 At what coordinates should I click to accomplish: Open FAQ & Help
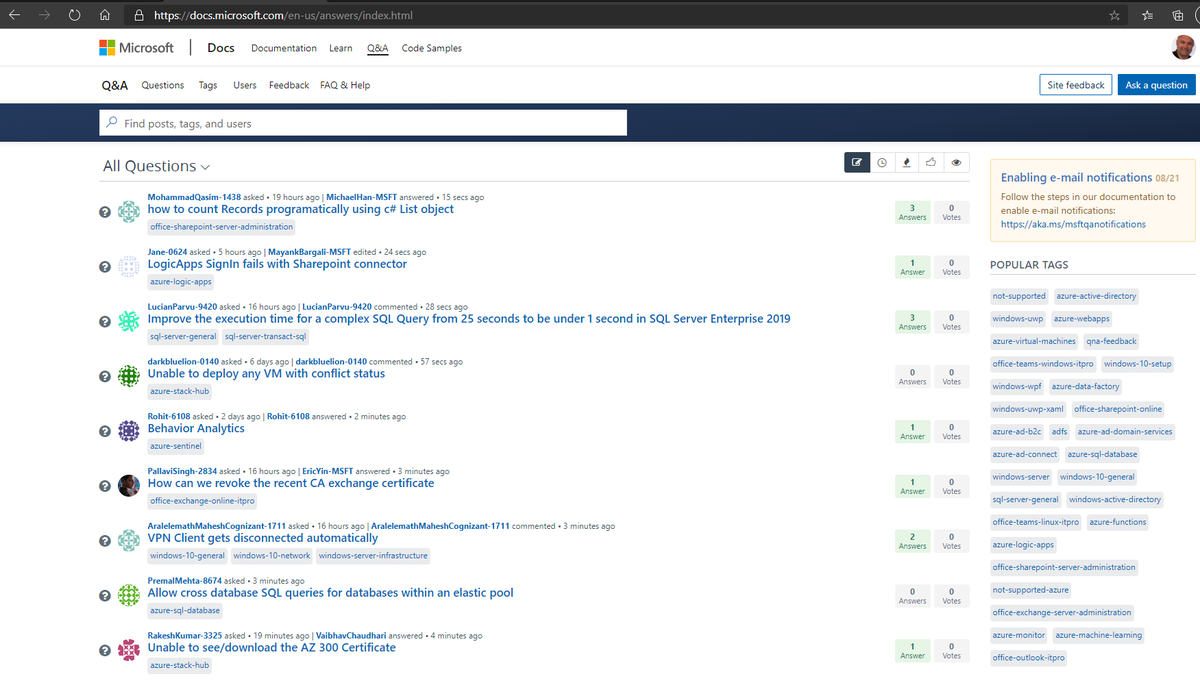click(344, 85)
